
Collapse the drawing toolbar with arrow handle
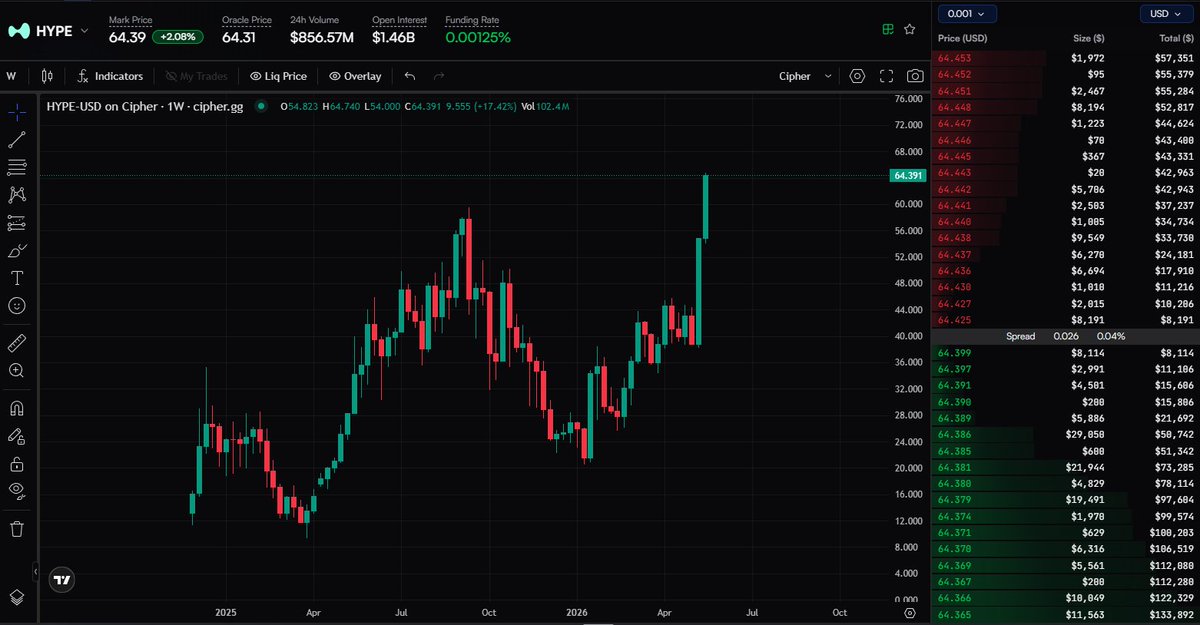coord(36,571)
